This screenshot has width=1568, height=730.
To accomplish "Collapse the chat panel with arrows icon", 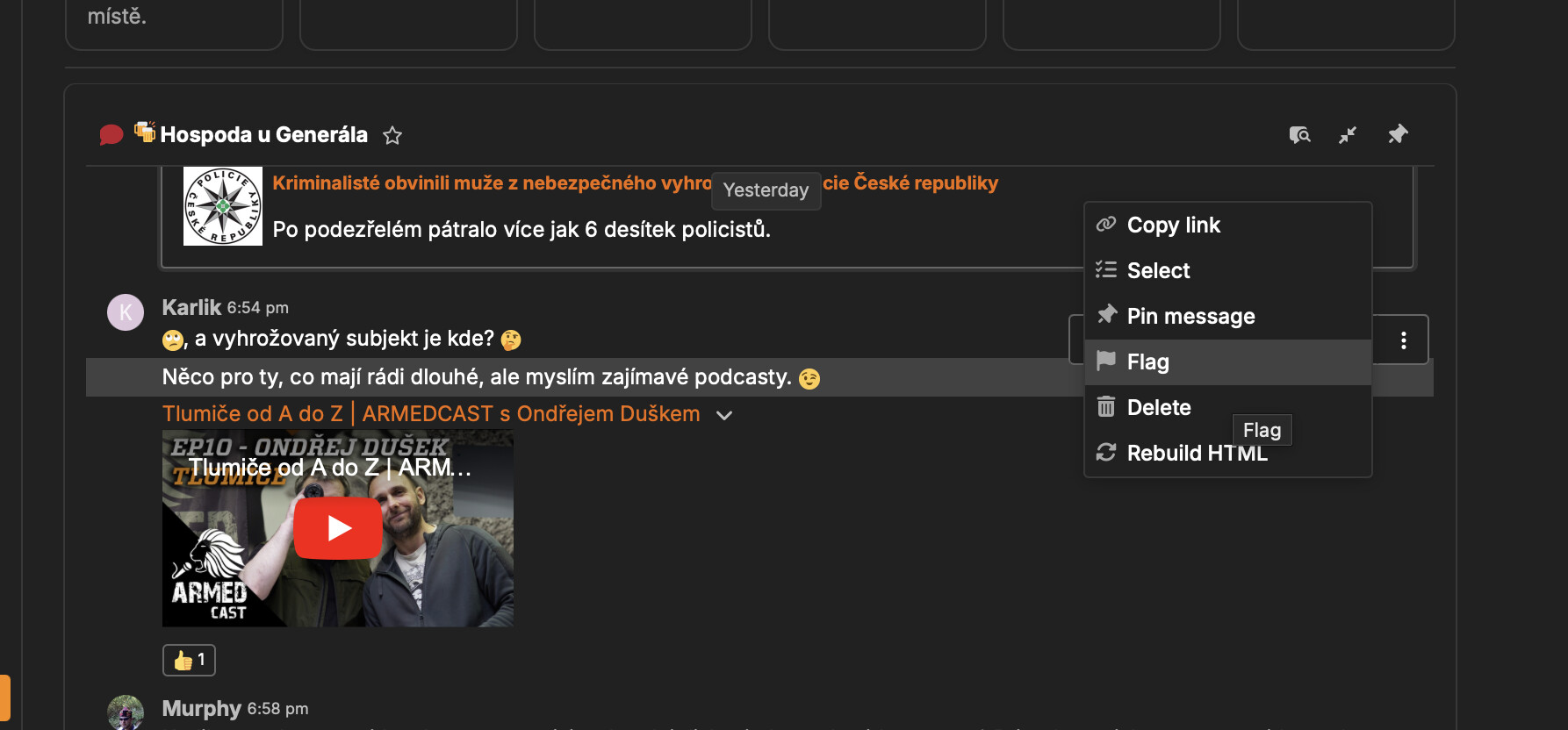I will (x=1348, y=134).
